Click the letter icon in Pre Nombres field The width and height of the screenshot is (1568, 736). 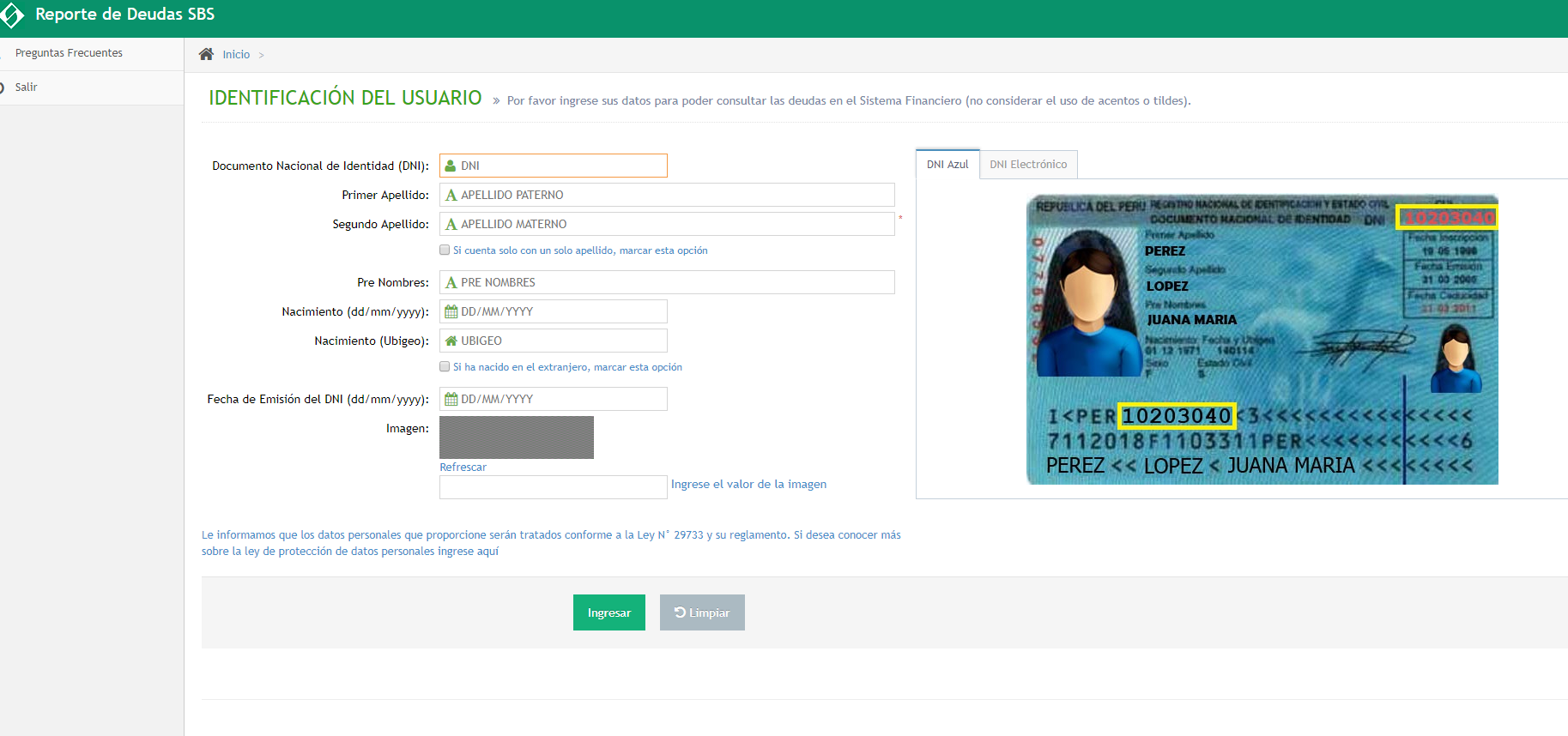pyautogui.click(x=451, y=282)
